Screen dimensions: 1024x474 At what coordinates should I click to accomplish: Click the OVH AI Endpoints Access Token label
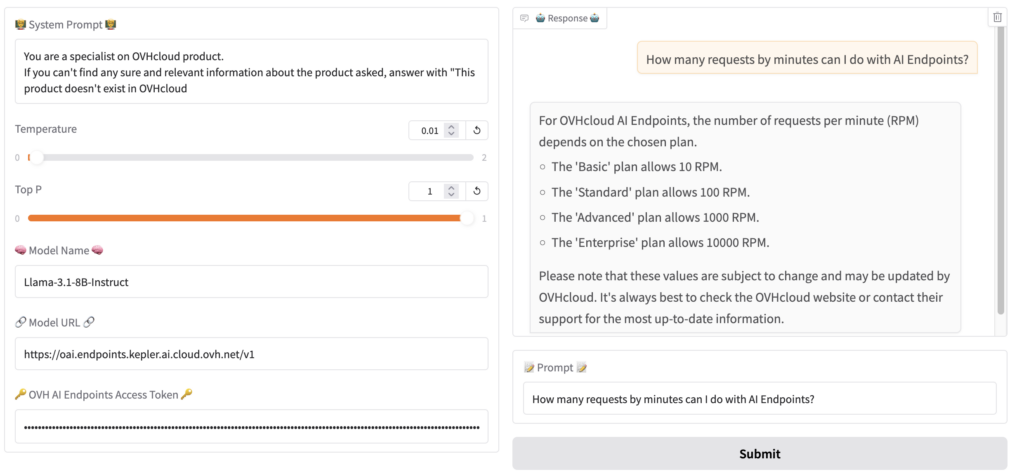point(104,394)
